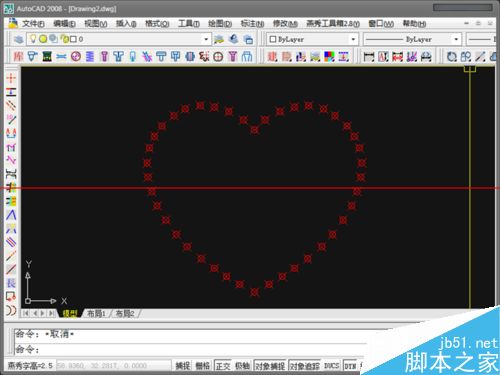The height and width of the screenshot is (375, 500).
Task: Toggle 栅格 grid display in status bar
Action: [x=202, y=366]
